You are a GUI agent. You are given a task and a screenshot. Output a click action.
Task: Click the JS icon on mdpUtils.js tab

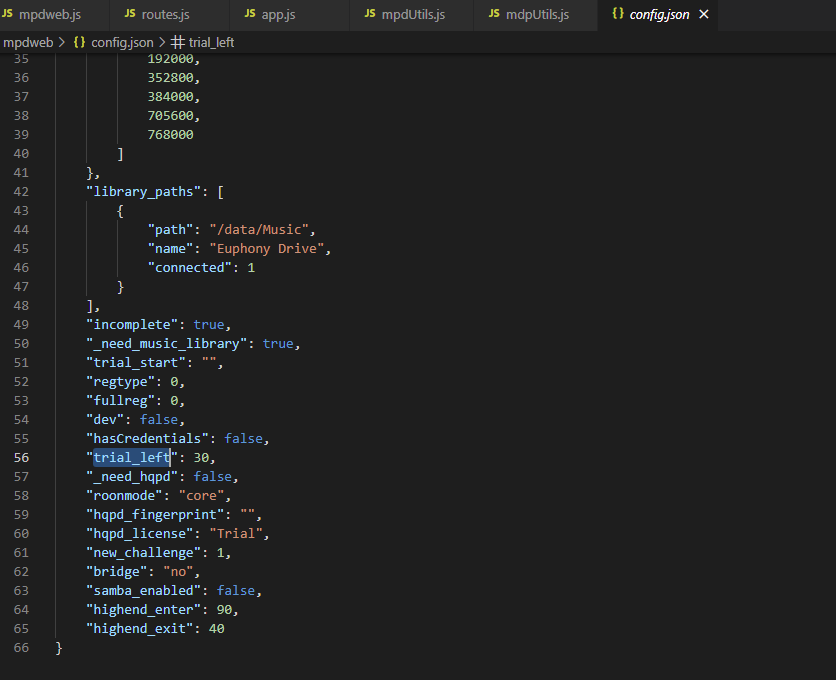tap(494, 13)
